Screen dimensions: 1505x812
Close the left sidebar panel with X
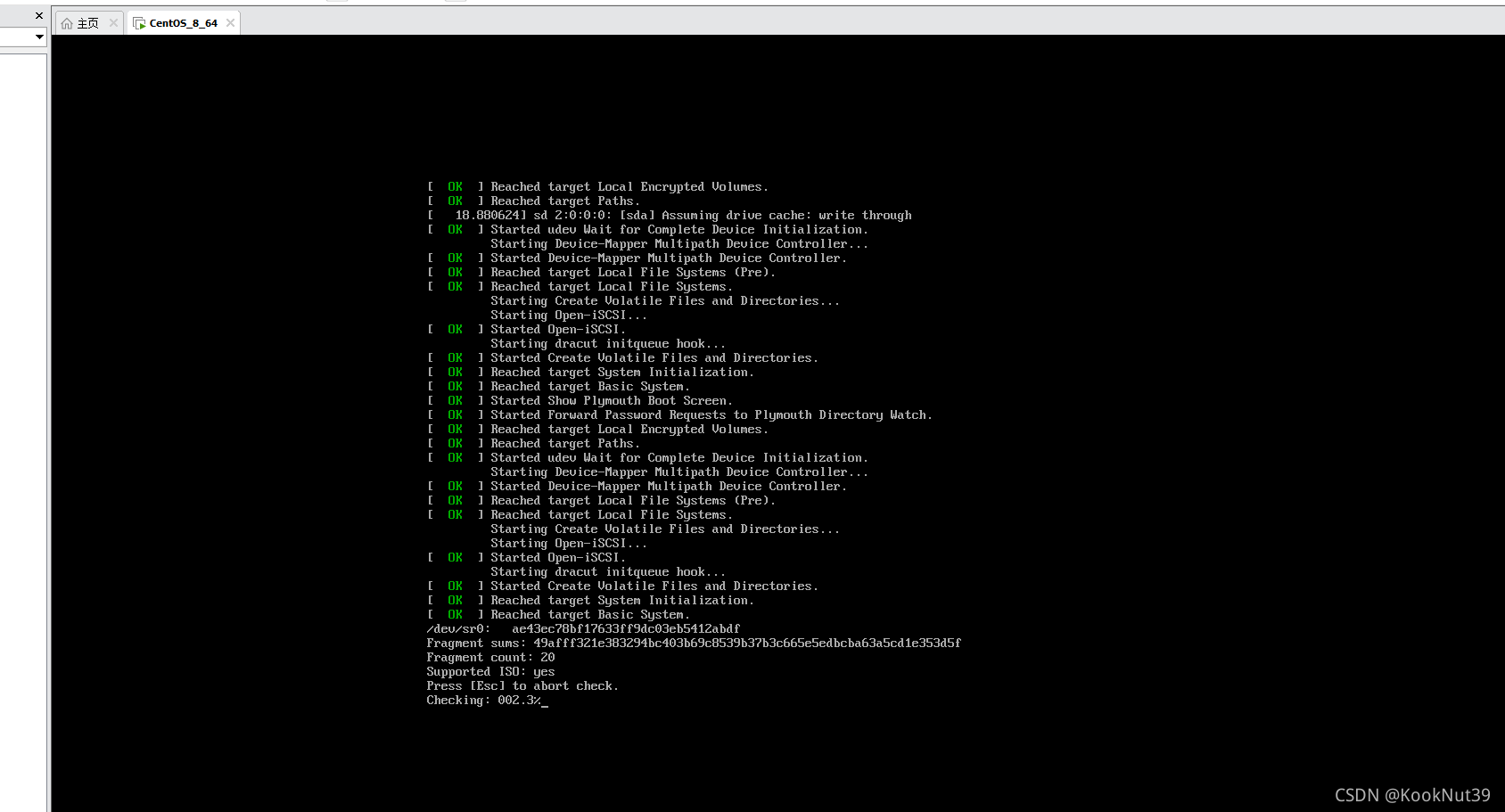coord(39,15)
